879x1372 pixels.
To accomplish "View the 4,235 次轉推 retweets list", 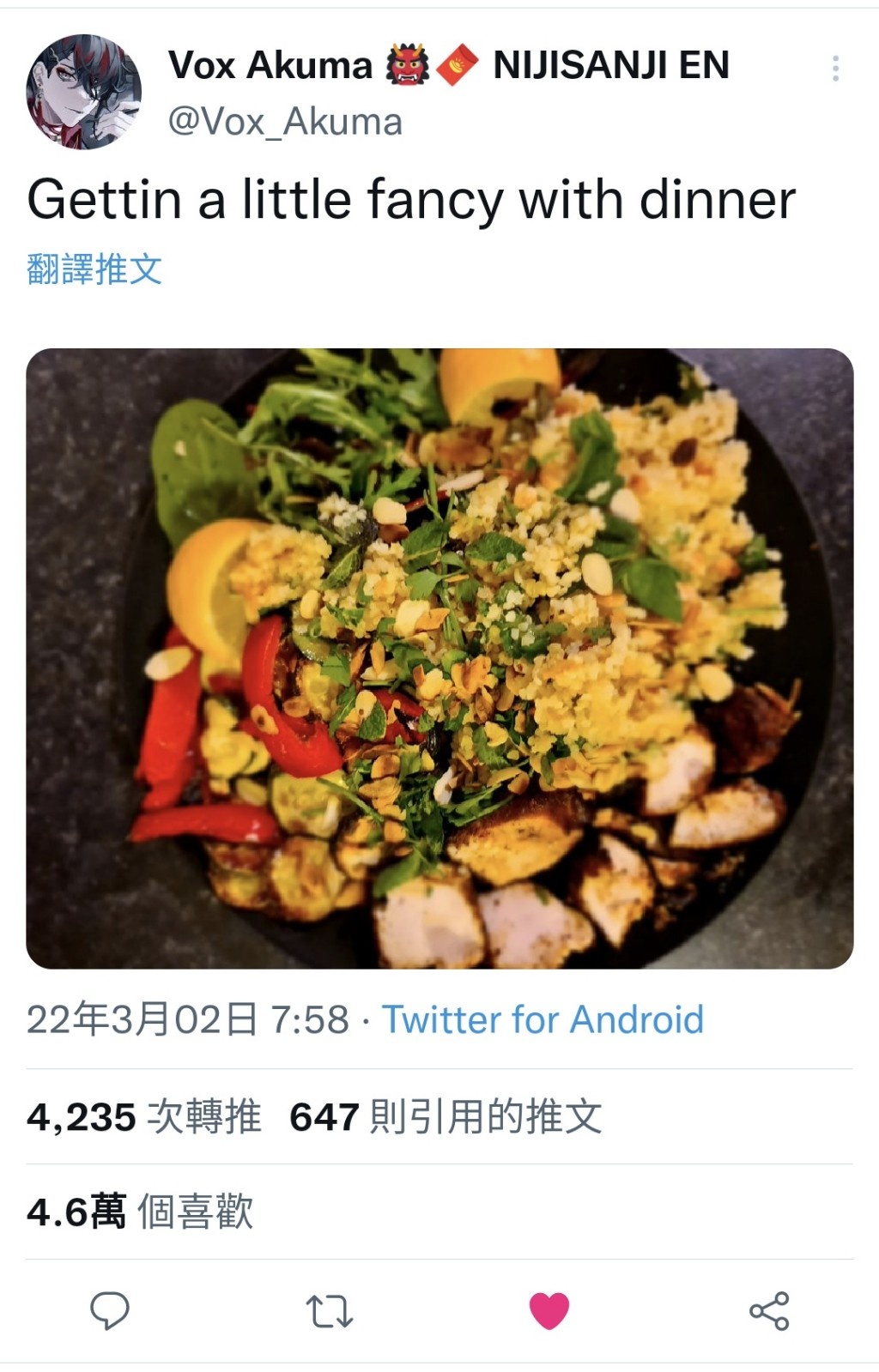I will (x=144, y=1117).
